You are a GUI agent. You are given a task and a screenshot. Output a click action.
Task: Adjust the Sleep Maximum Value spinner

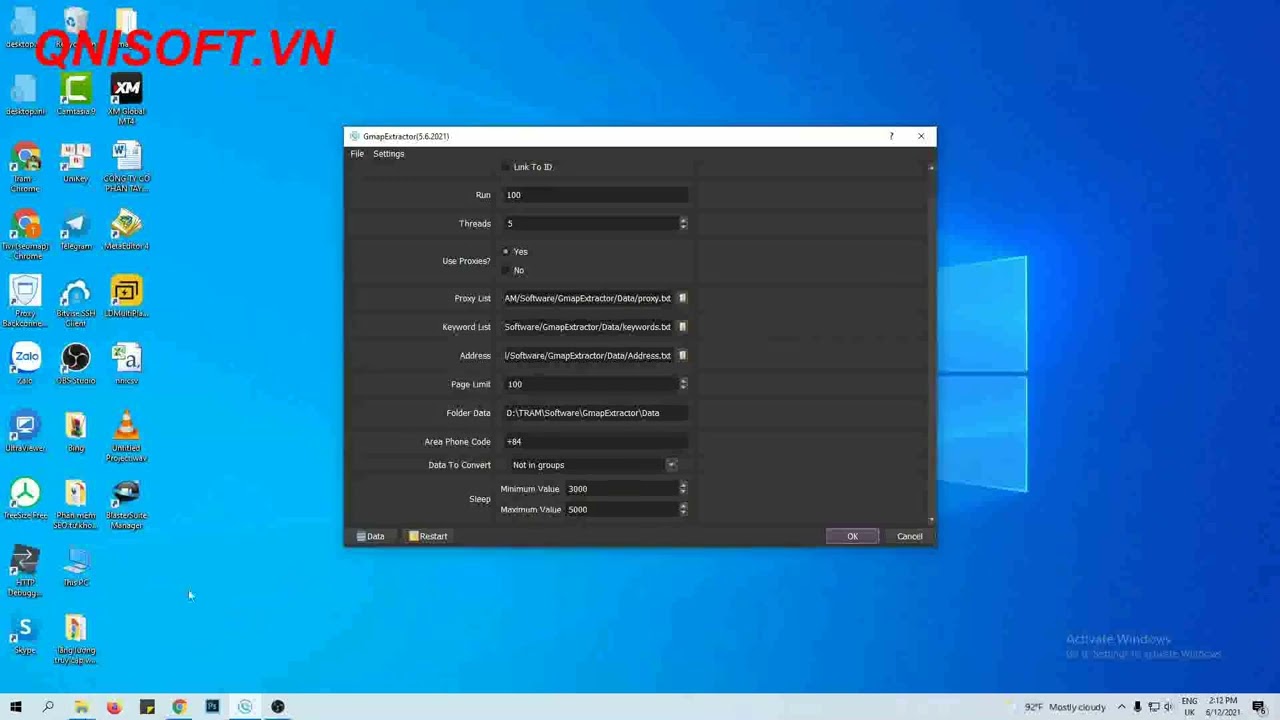click(683, 509)
